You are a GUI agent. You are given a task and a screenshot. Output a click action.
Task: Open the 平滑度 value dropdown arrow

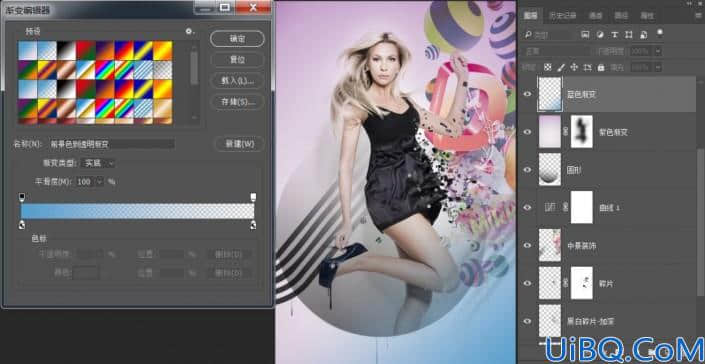click(99, 182)
